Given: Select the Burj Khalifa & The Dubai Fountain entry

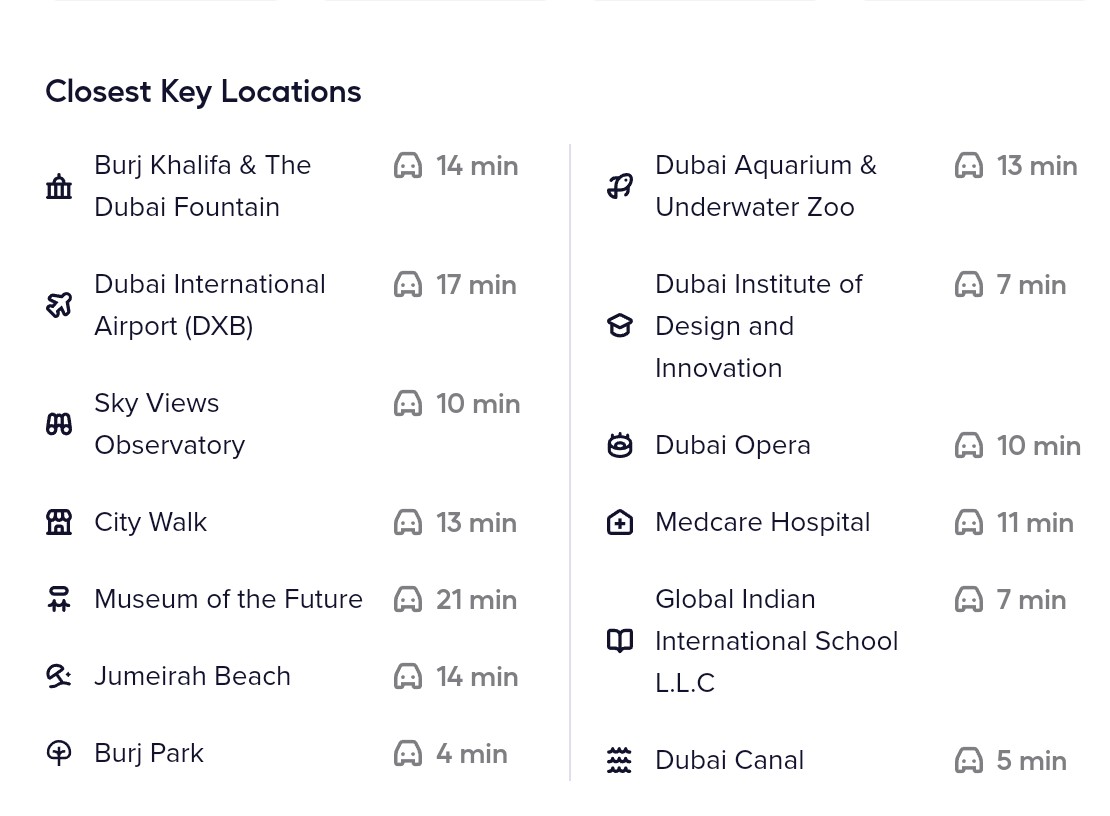Looking at the screenshot, I should coord(202,186).
